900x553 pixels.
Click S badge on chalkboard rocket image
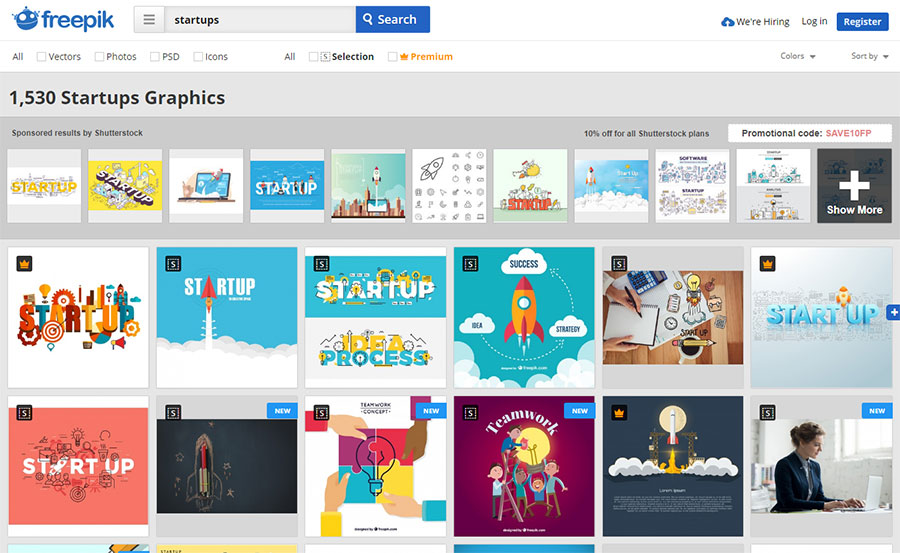[173, 413]
